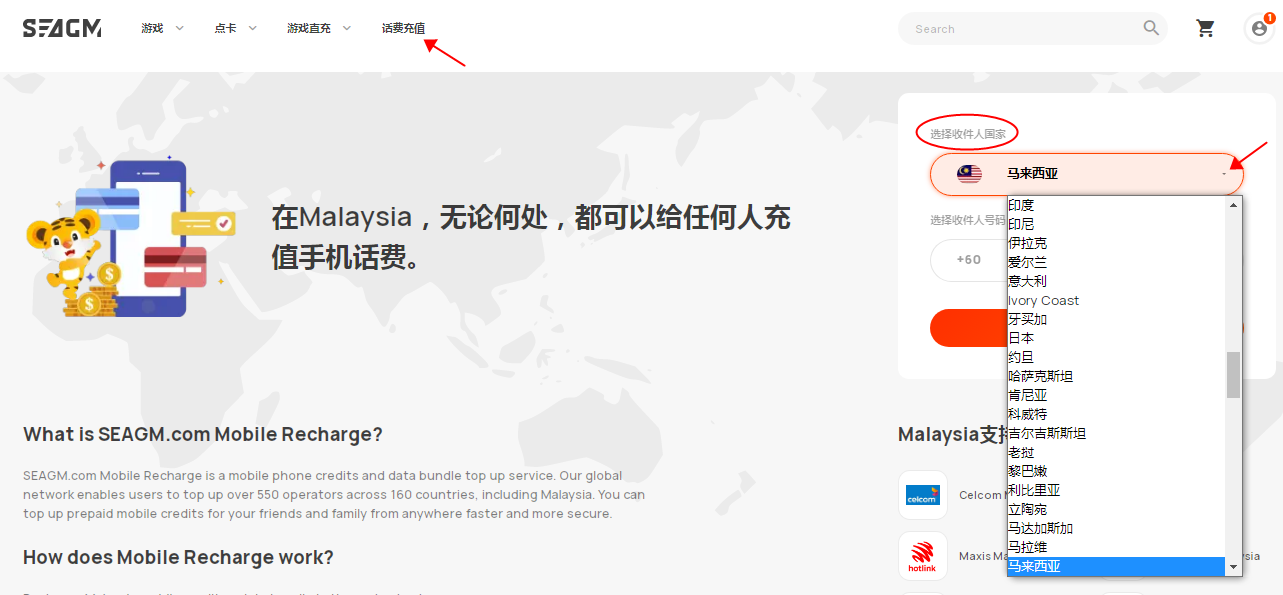Select 老挝 from the country list
Viewport: 1283px width, 595px height.
click(1116, 452)
